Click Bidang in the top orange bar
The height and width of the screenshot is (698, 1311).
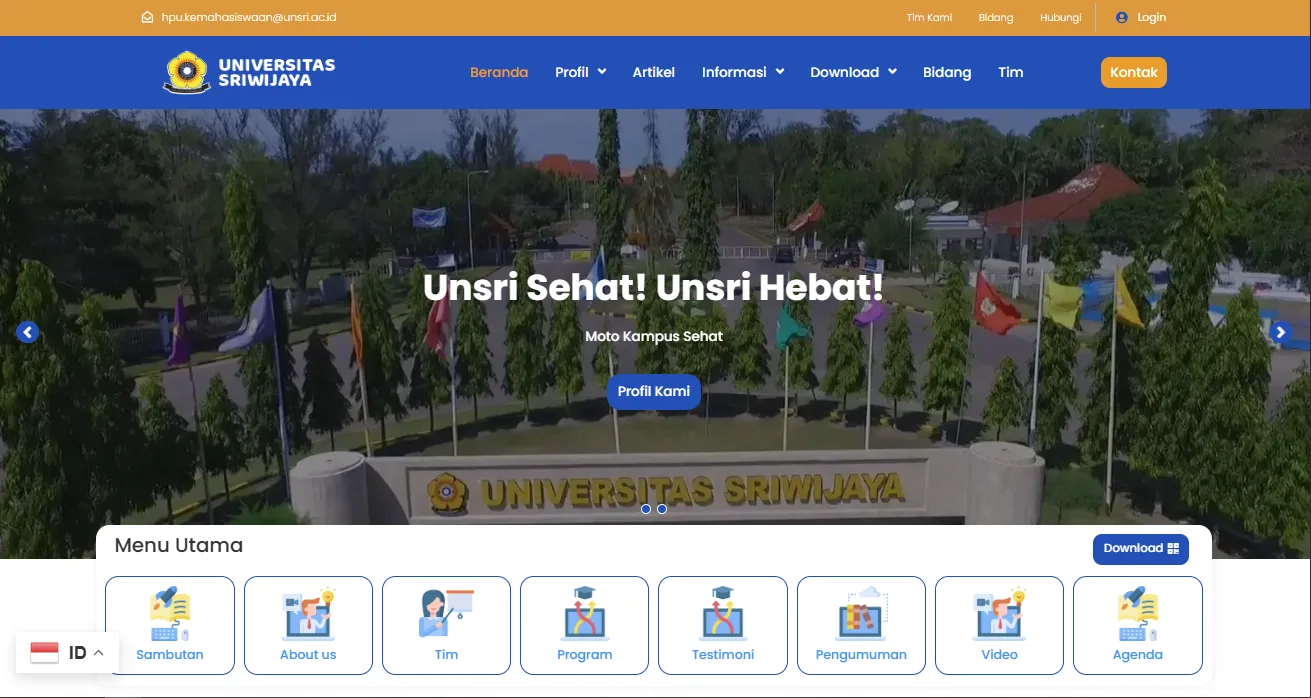point(996,17)
